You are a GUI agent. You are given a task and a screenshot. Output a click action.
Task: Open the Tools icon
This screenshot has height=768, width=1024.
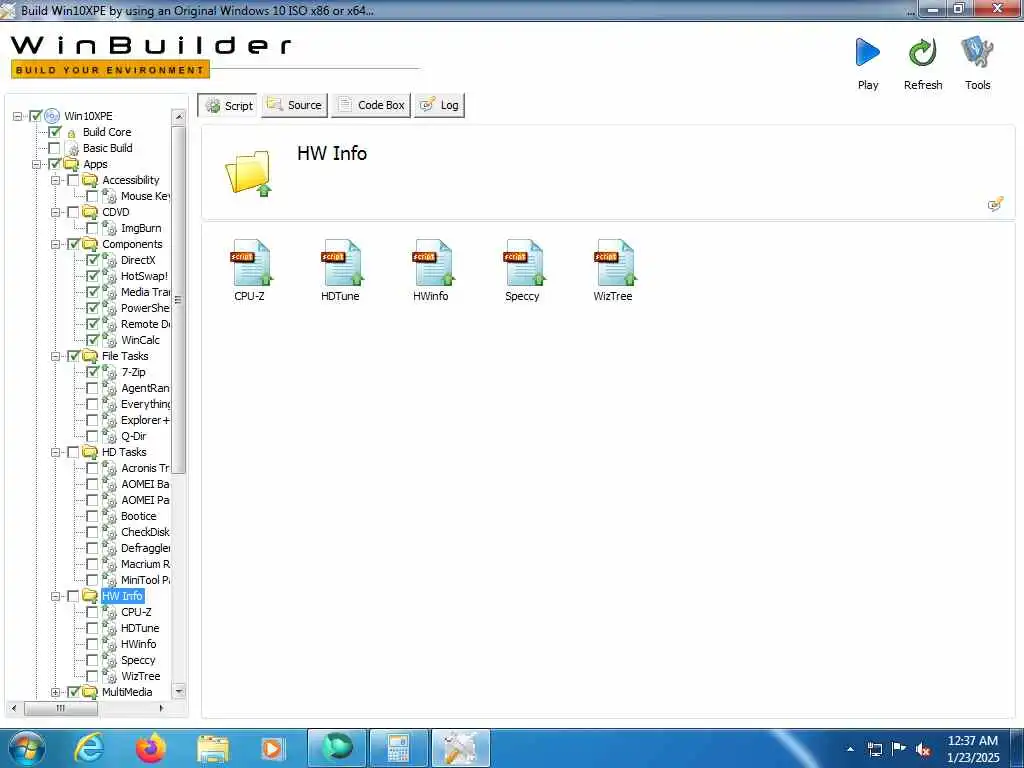[977, 52]
